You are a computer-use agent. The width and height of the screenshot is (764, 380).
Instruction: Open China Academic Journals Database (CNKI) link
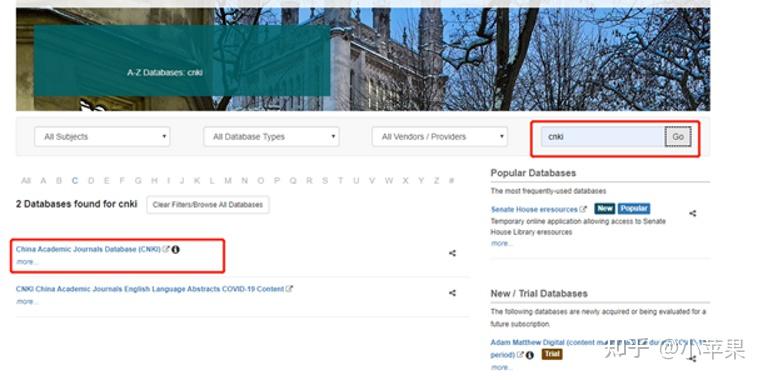tap(88, 249)
